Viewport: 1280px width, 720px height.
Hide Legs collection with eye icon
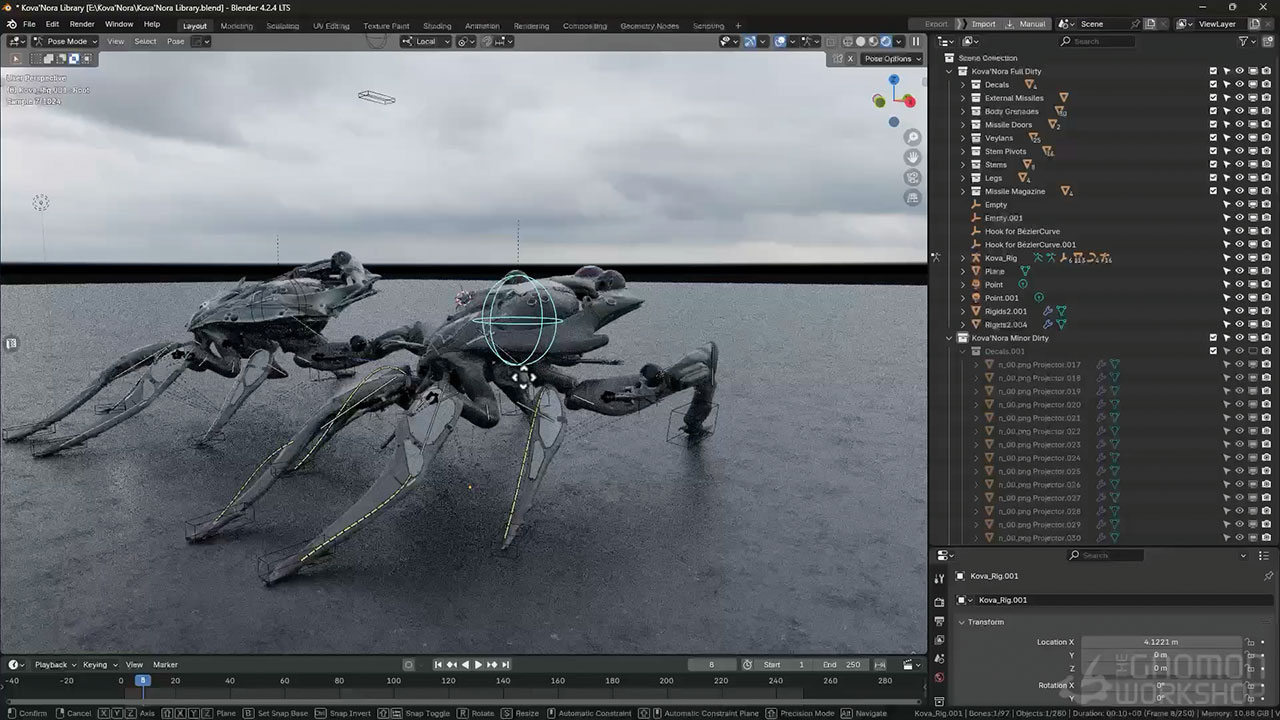tap(1239, 178)
